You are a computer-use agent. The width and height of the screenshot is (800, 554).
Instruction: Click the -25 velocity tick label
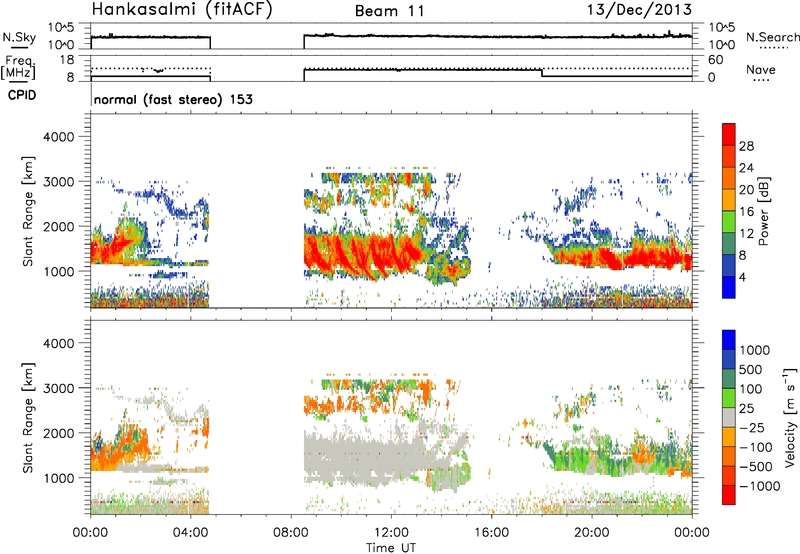click(x=752, y=427)
